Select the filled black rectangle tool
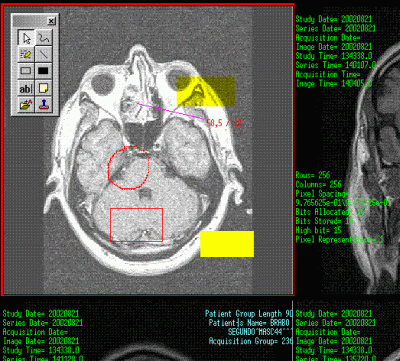The width and height of the screenshot is (400, 361). click(43, 71)
